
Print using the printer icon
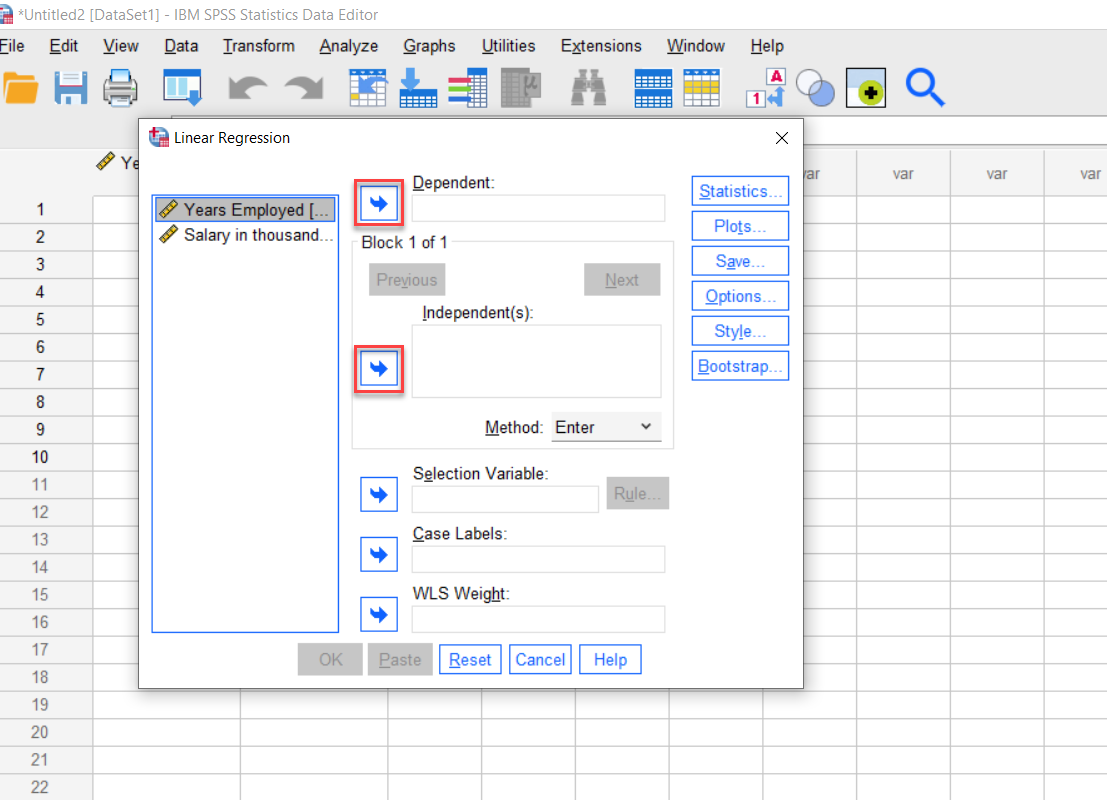[x=120, y=88]
